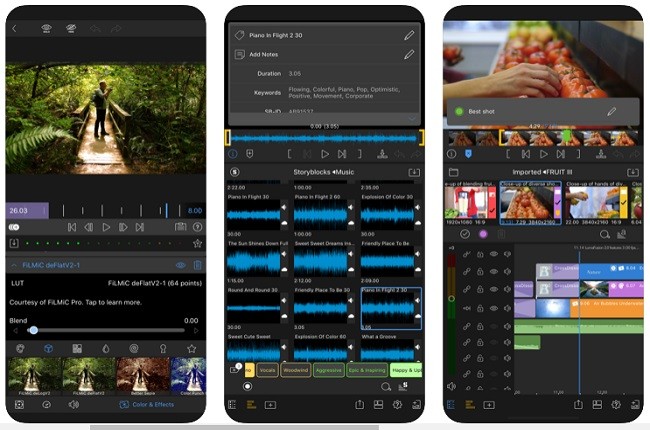Go back using the top-left arrow in the effects editor
This screenshot has width=650, height=430.
[x=14, y=28]
